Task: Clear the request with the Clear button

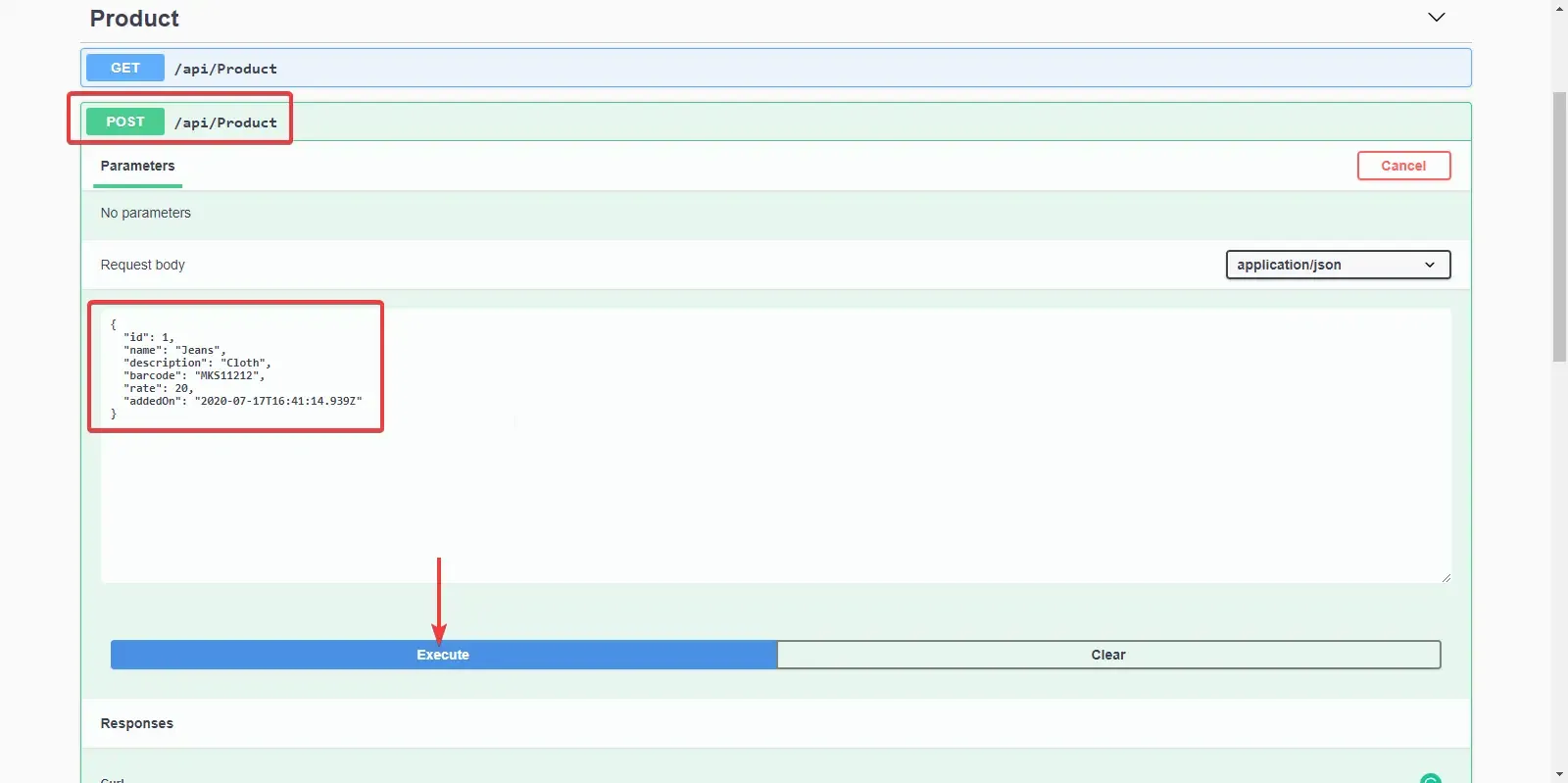Action: [x=1108, y=655]
